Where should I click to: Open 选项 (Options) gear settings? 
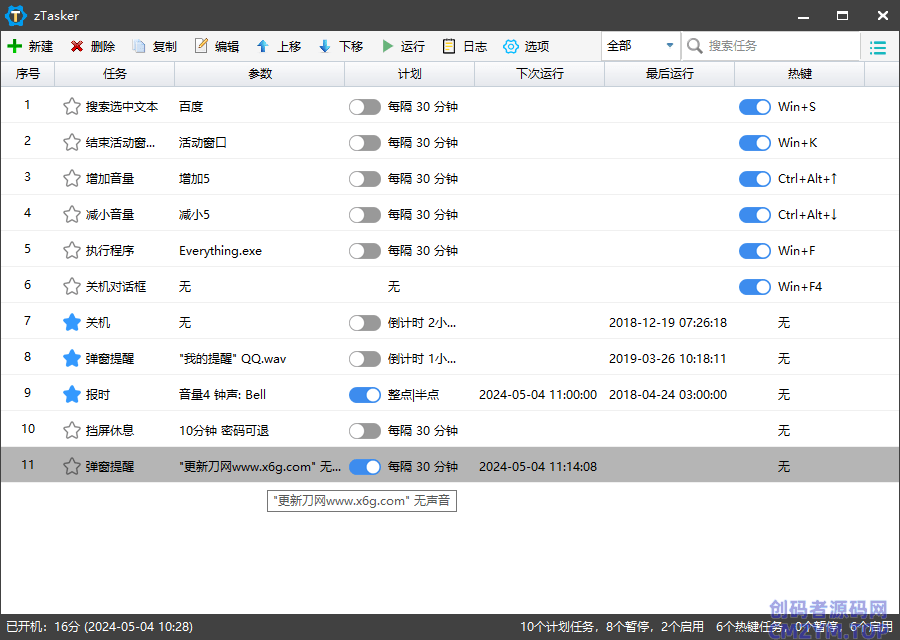pos(511,47)
